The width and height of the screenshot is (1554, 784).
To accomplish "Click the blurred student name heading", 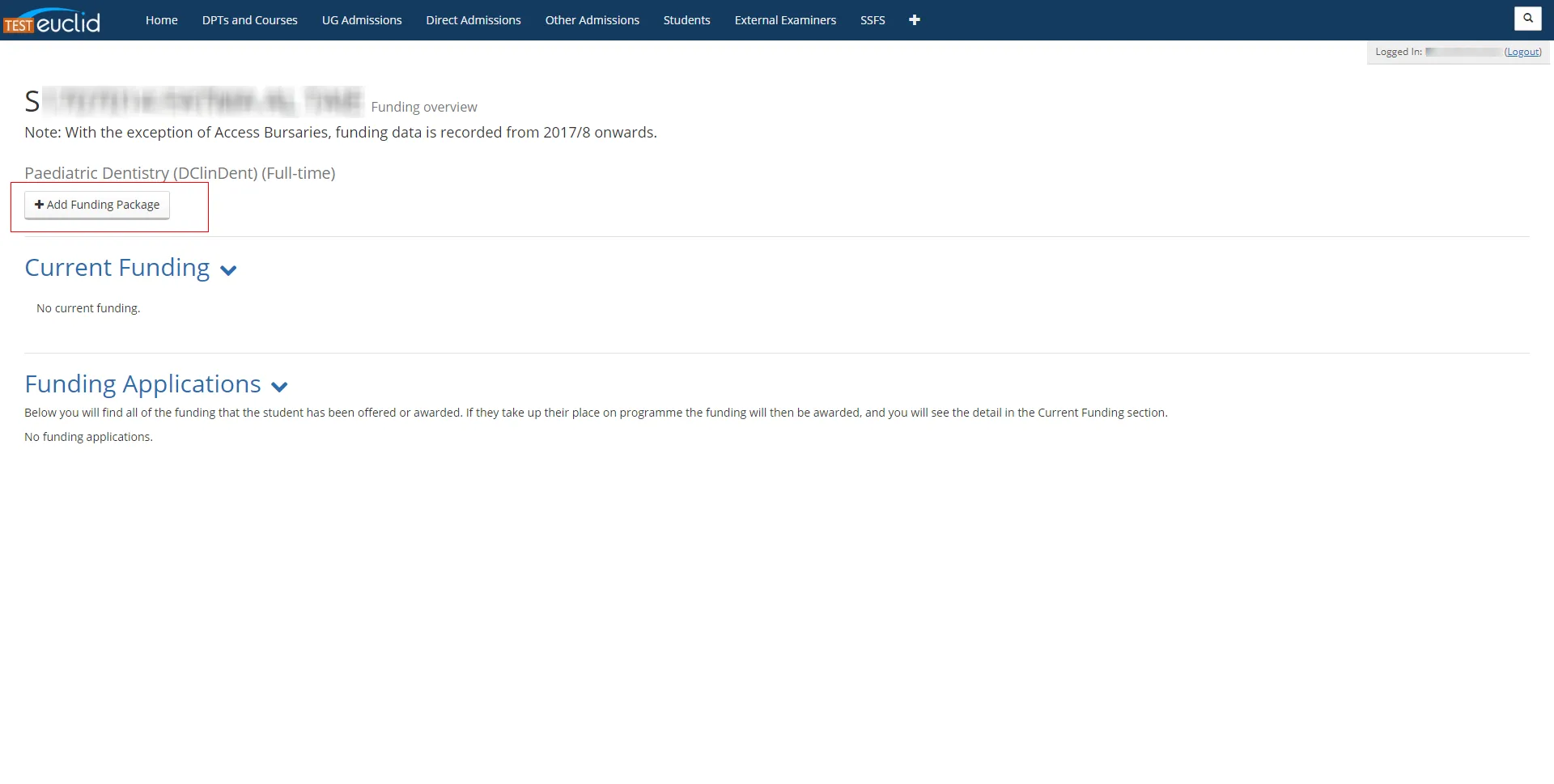I will coord(194,102).
